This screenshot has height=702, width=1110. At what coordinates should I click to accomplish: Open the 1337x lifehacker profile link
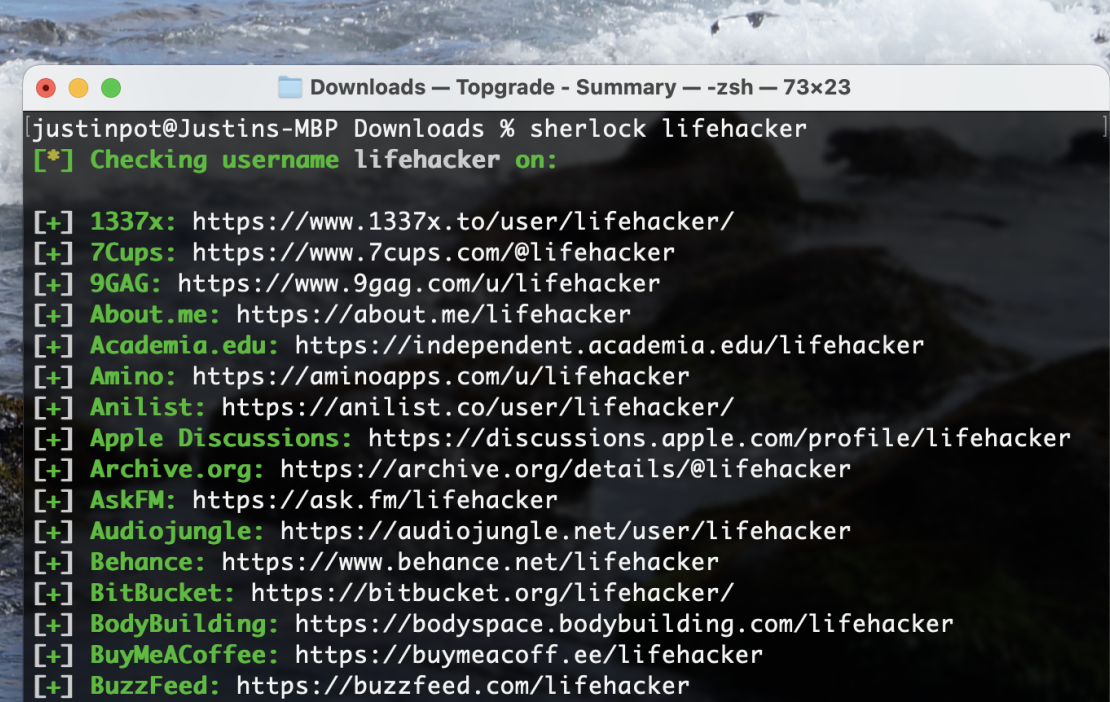[463, 221]
